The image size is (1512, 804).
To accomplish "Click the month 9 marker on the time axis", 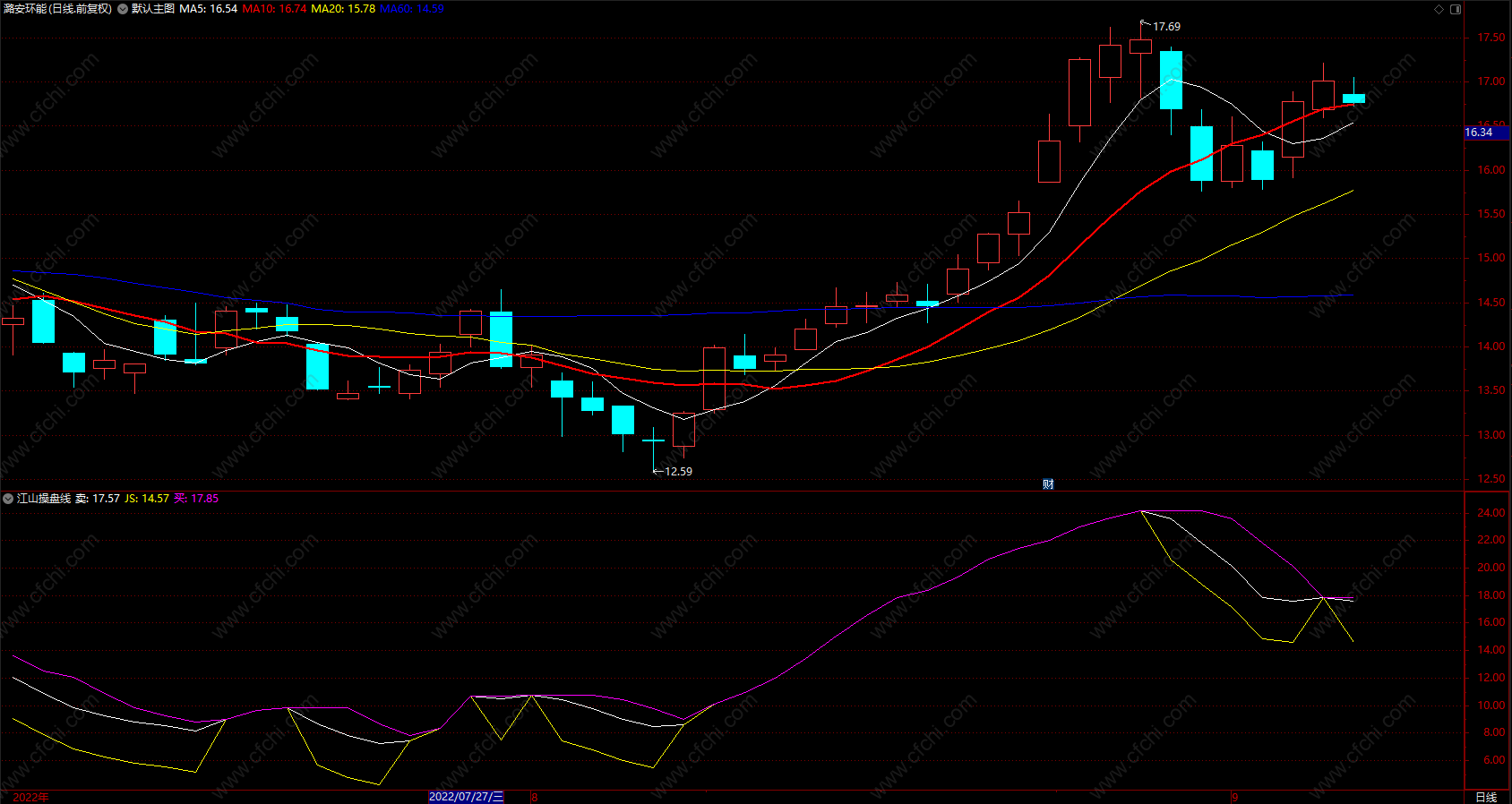I will tap(1234, 797).
